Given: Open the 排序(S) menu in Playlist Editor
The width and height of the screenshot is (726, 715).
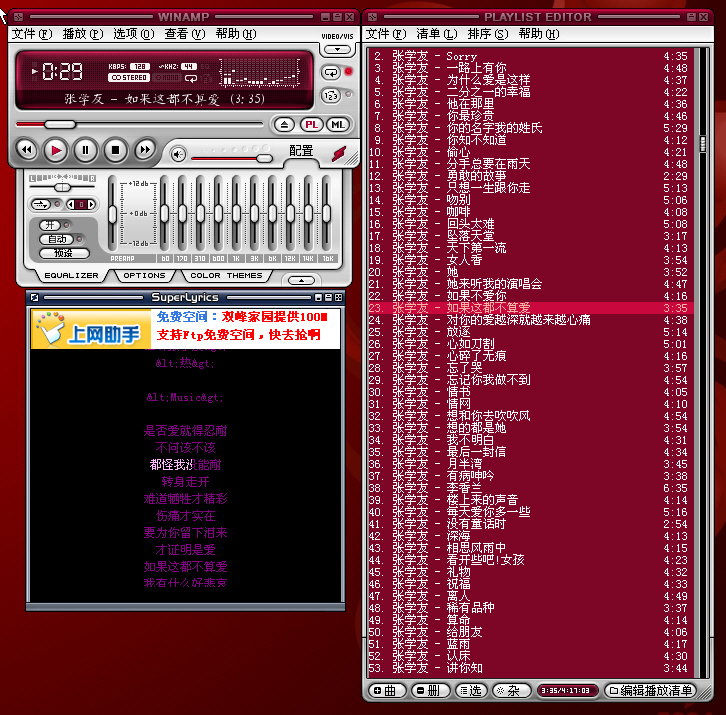Looking at the screenshot, I should [488, 34].
